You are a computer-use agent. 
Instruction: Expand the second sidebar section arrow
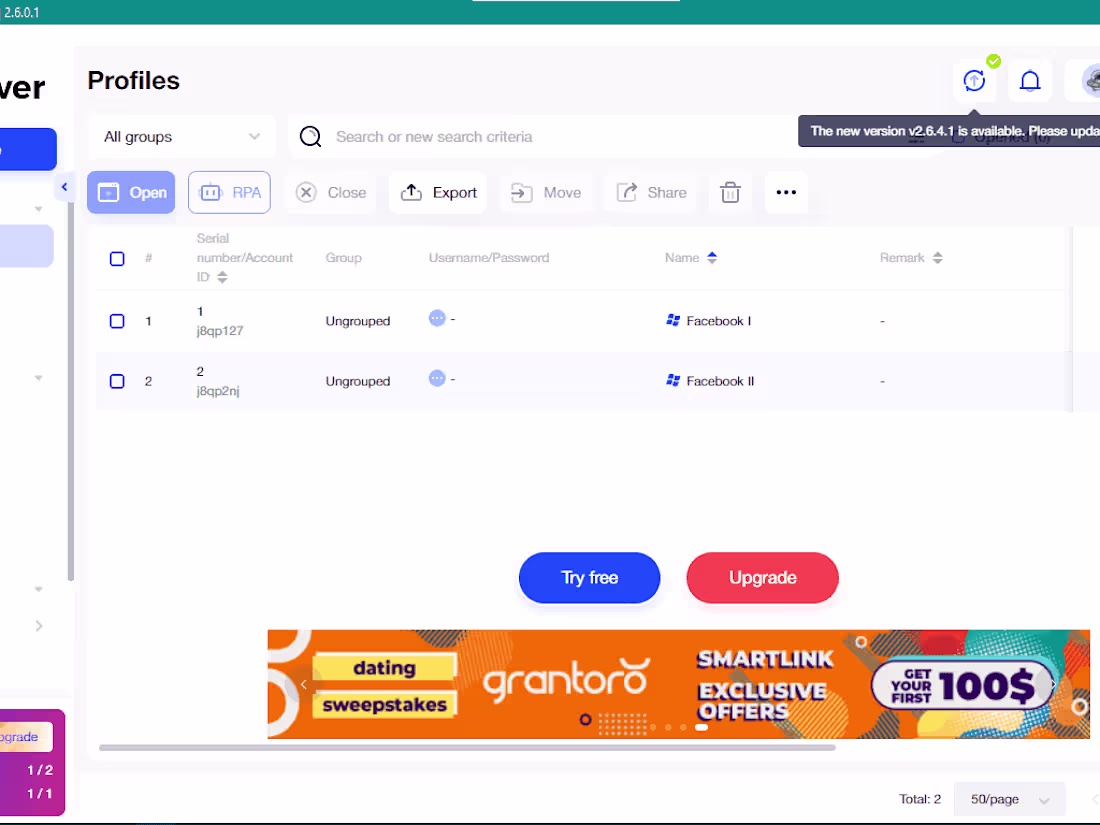(x=39, y=378)
